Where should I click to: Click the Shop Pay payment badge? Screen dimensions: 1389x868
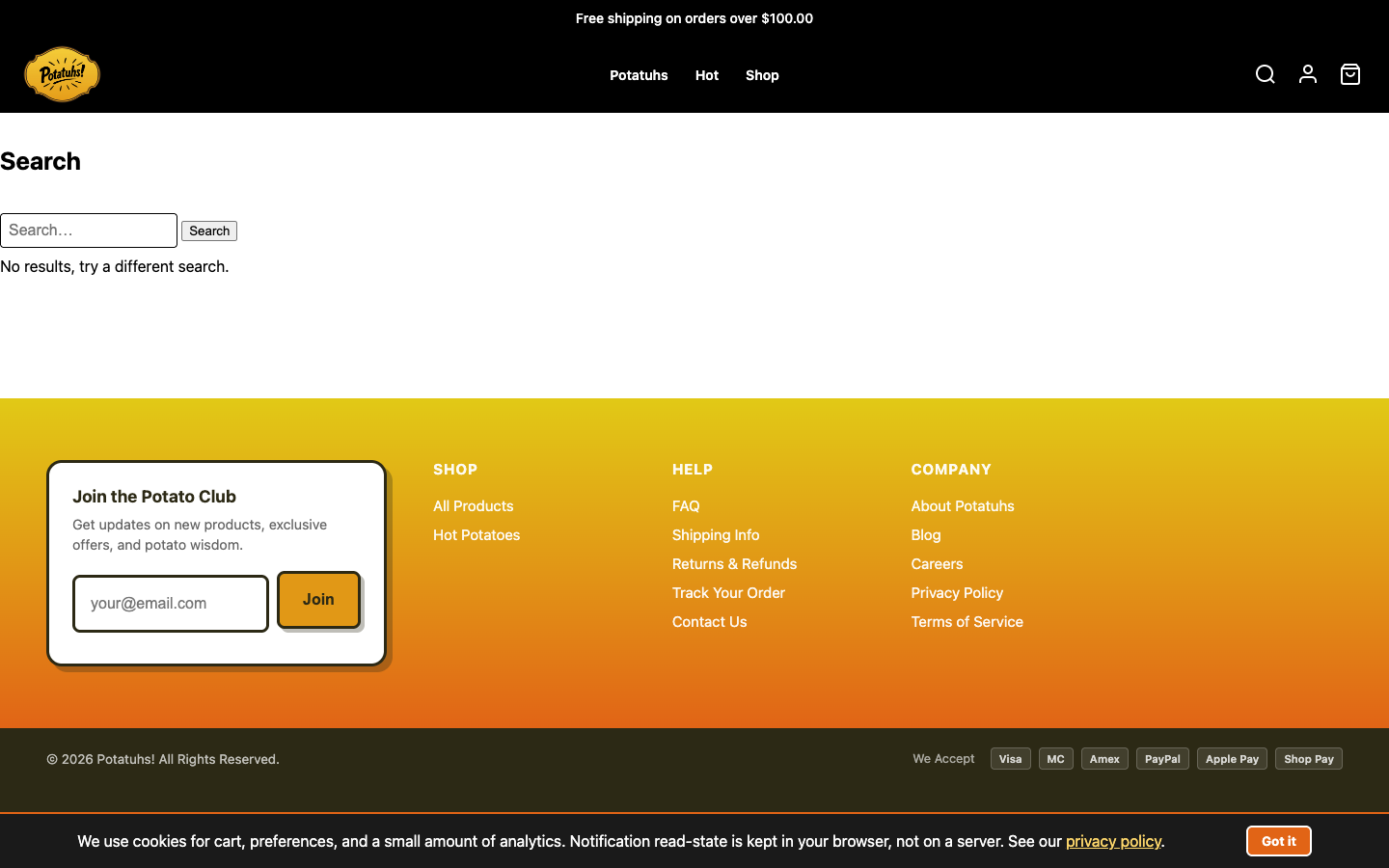(x=1308, y=759)
